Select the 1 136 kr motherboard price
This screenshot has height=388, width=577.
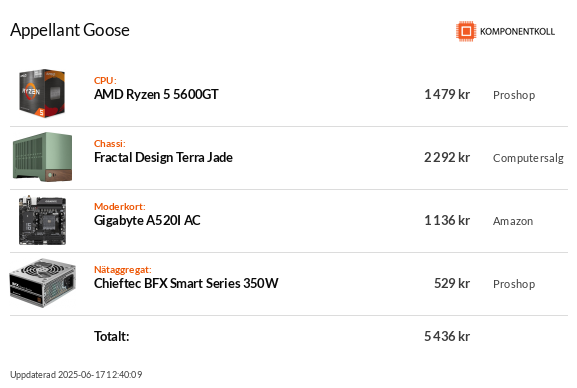447,221
